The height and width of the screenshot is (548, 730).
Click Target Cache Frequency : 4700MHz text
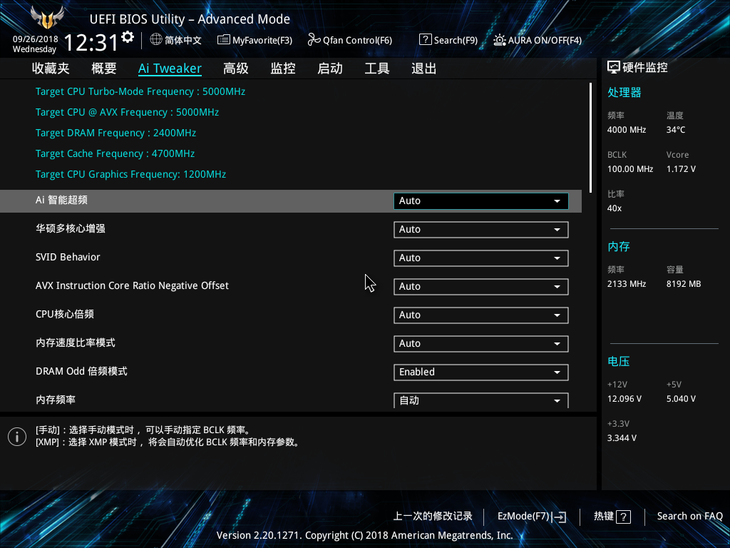tap(115, 154)
